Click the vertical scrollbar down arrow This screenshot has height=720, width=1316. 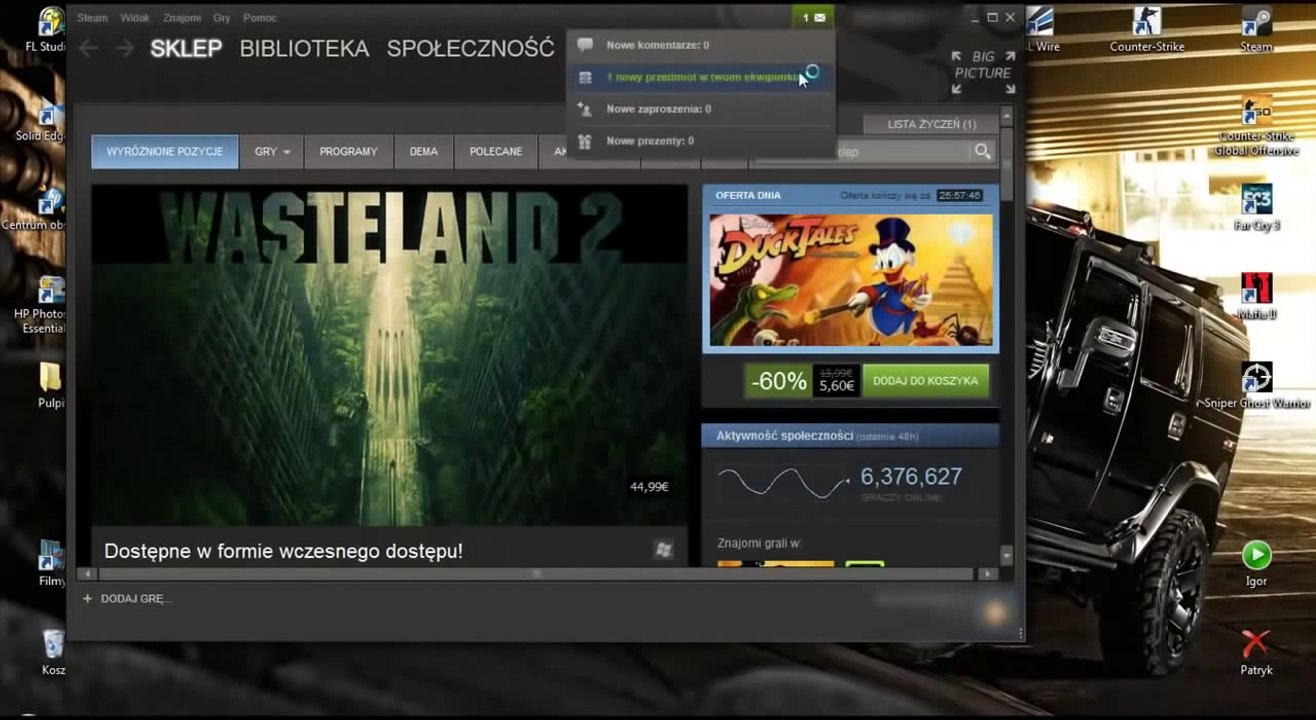1007,556
